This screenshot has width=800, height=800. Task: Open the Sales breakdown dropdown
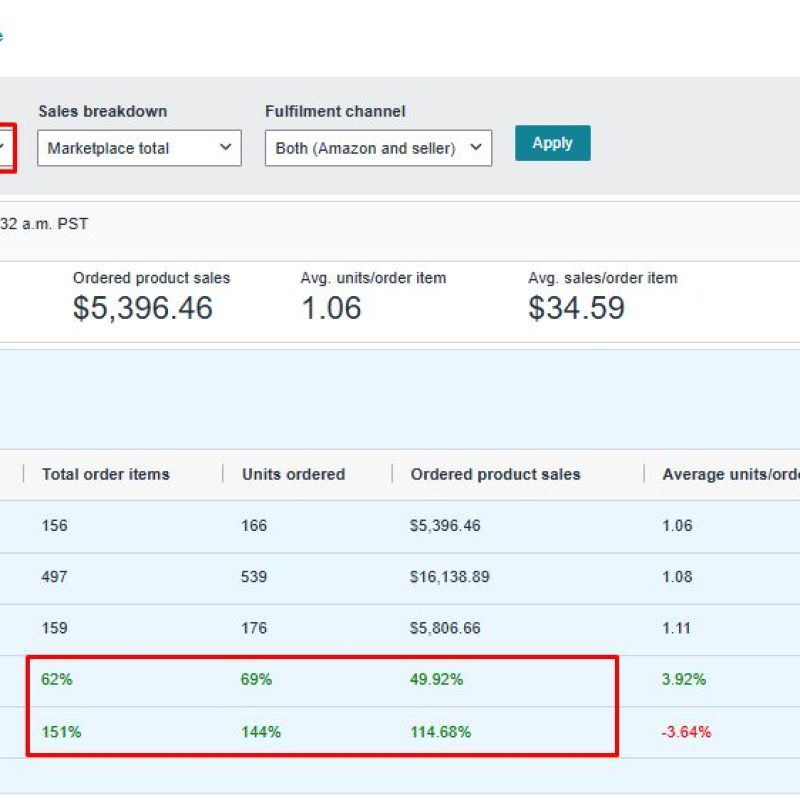[x=140, y=148]
